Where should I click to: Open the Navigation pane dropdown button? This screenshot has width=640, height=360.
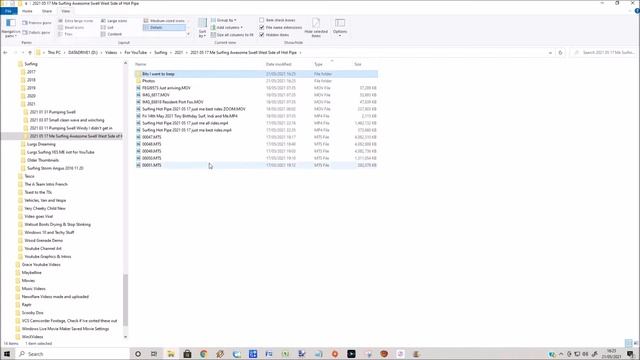click(10, 28)
